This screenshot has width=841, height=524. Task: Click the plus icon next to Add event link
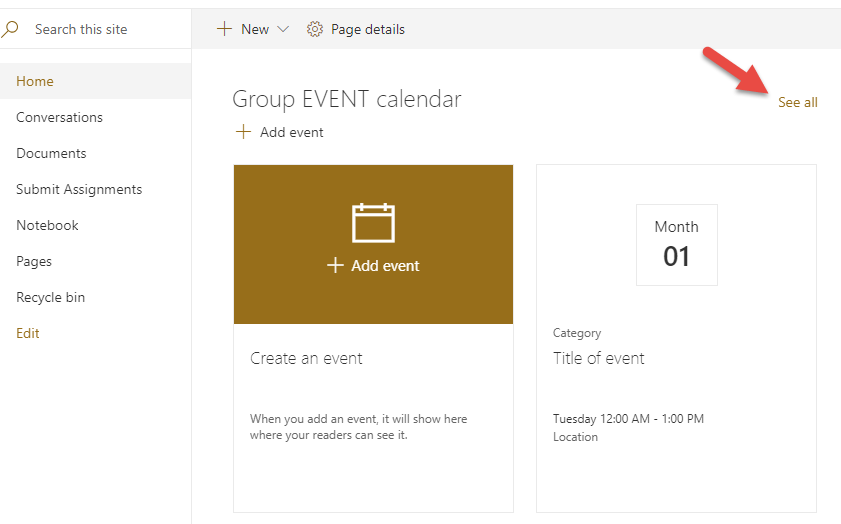(x=243, y=132)
